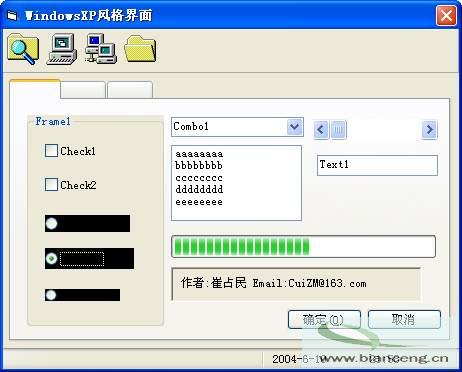The height and width of the screenshot is (372, 462).
Task: Click the networked computers toolbar icon
Action: 100,49
